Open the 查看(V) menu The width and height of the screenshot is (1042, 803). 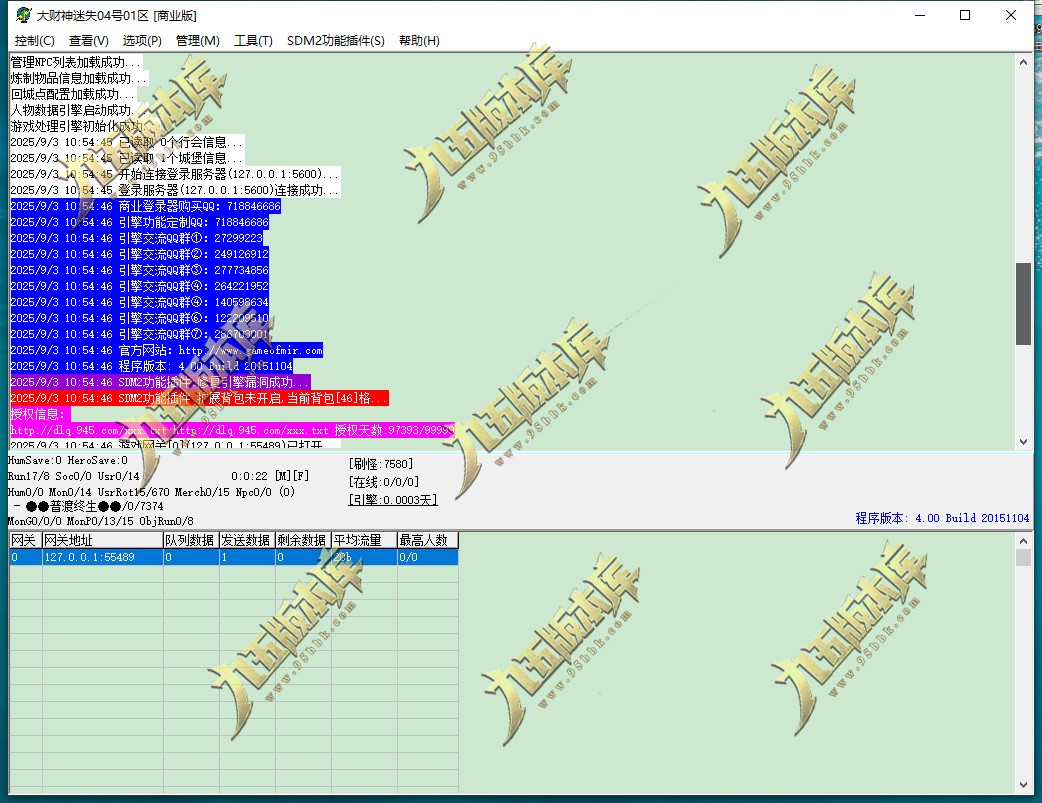pos(88,41)
